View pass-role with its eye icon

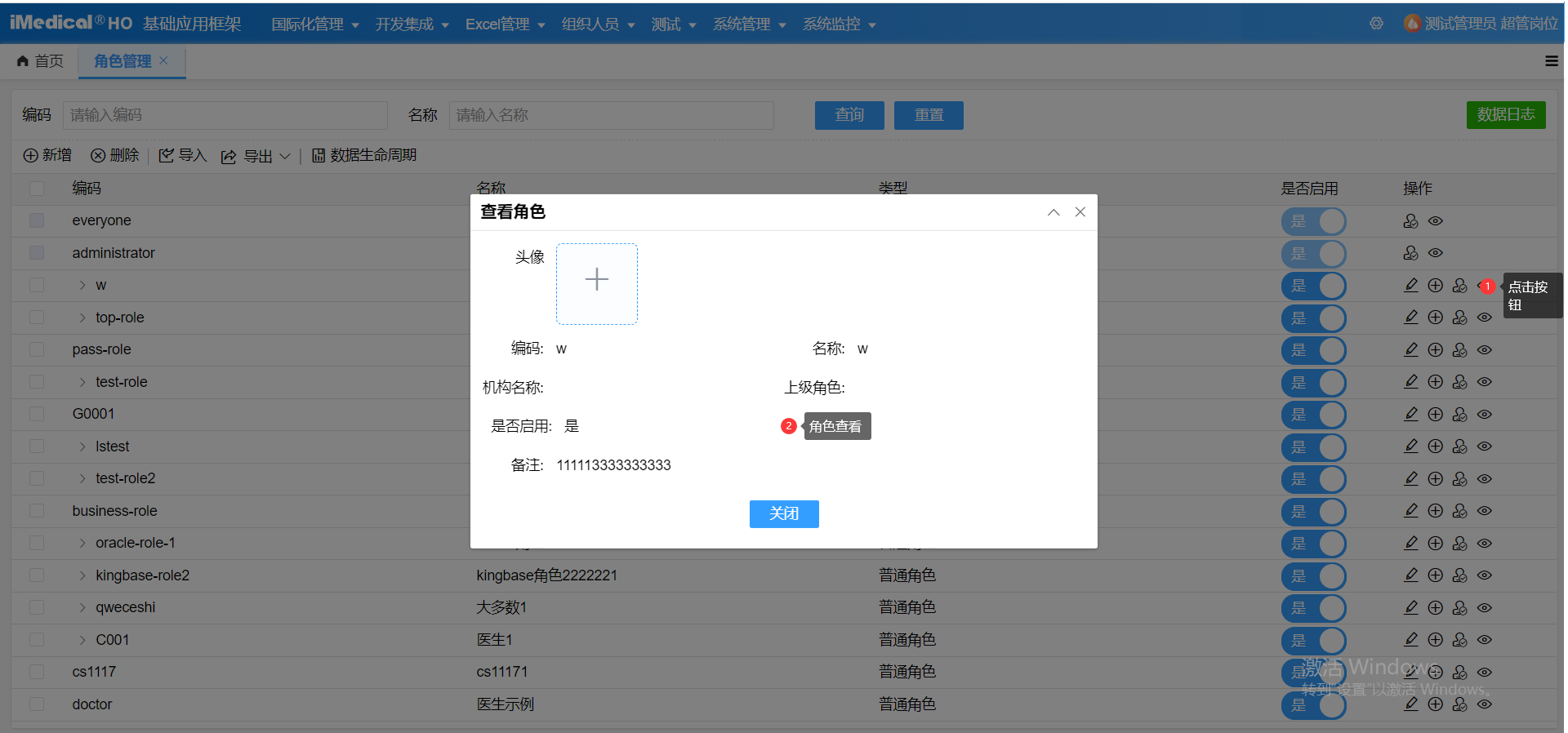1485,349
